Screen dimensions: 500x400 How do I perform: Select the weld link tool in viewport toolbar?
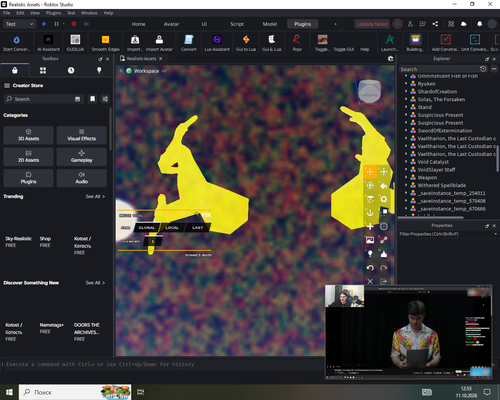point(384,240)
